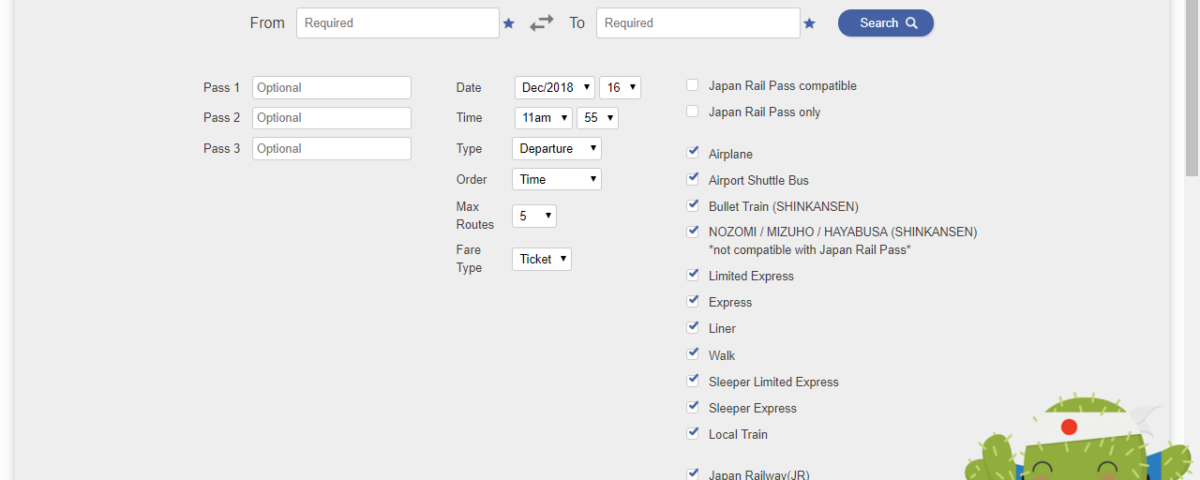Uncheck the Airplane checkbox
Screen dimensions: 1200x480
[692, 154]
